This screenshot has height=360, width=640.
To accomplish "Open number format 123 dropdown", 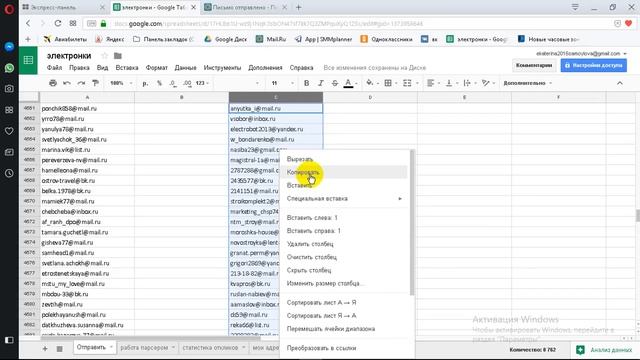I will (x=202, y=83).
